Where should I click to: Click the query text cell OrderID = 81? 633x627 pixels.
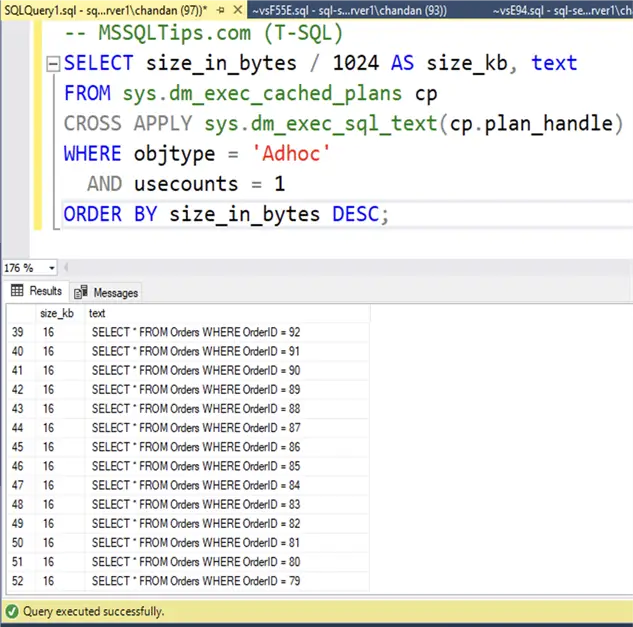coord(227,543)
